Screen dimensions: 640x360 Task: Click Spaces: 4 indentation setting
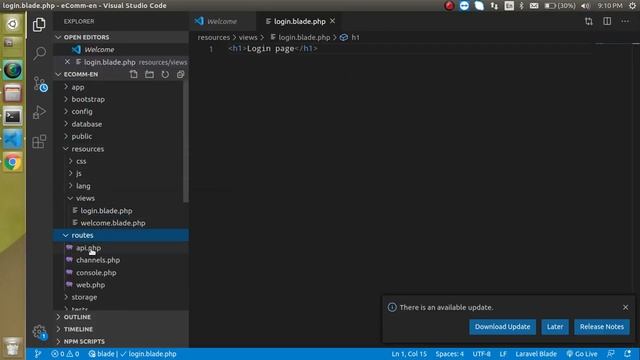click(449, 354)
